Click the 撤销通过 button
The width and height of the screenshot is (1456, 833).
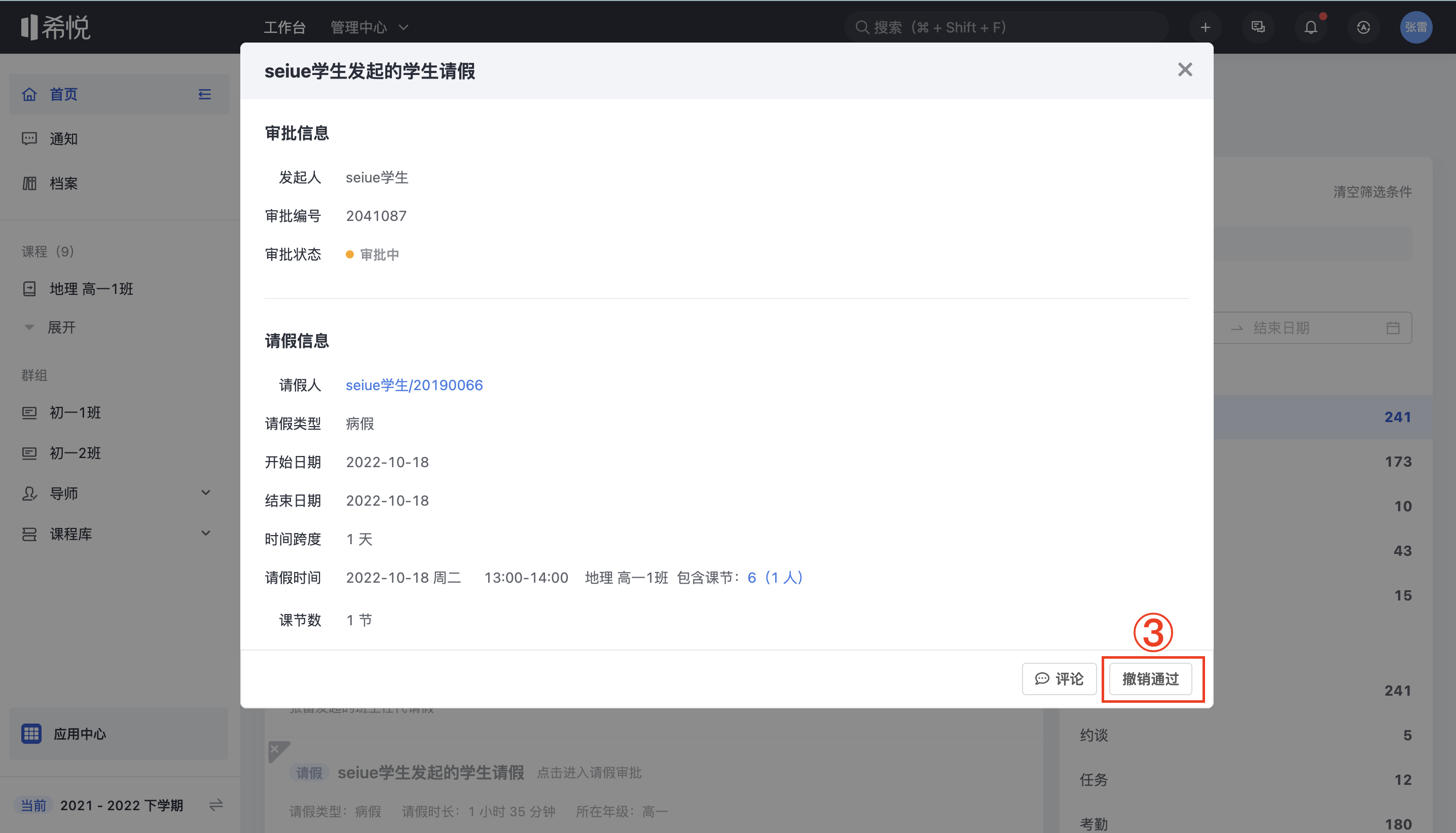point(1150,679)
